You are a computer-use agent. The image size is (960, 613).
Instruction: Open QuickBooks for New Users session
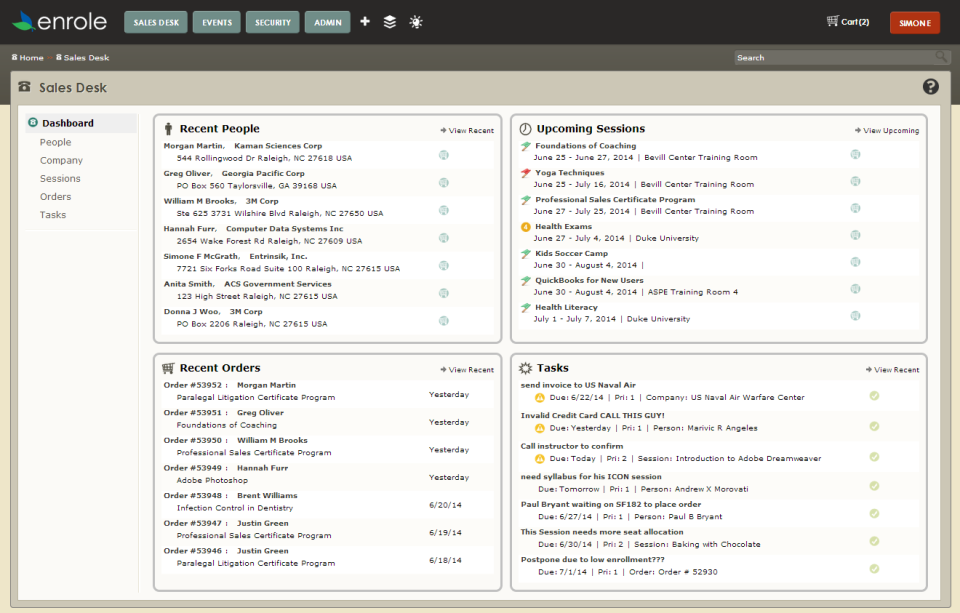click(590, 280)
